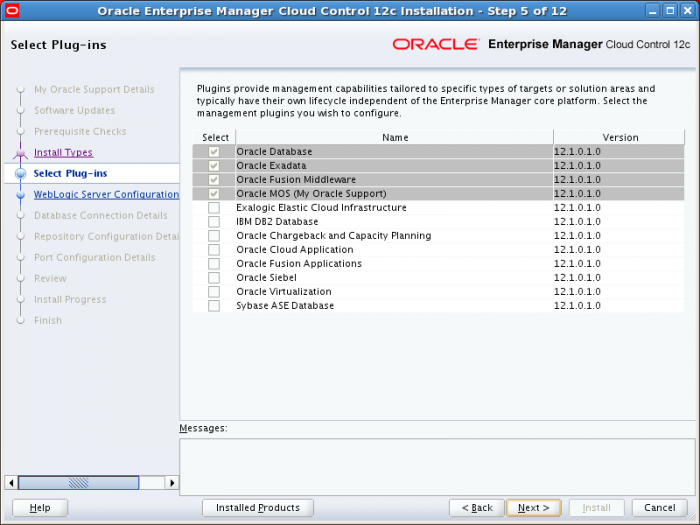Select the Oracle Virtualization name cell
Image resolution: width=700 pixels, height=525 pixels.
394,292
